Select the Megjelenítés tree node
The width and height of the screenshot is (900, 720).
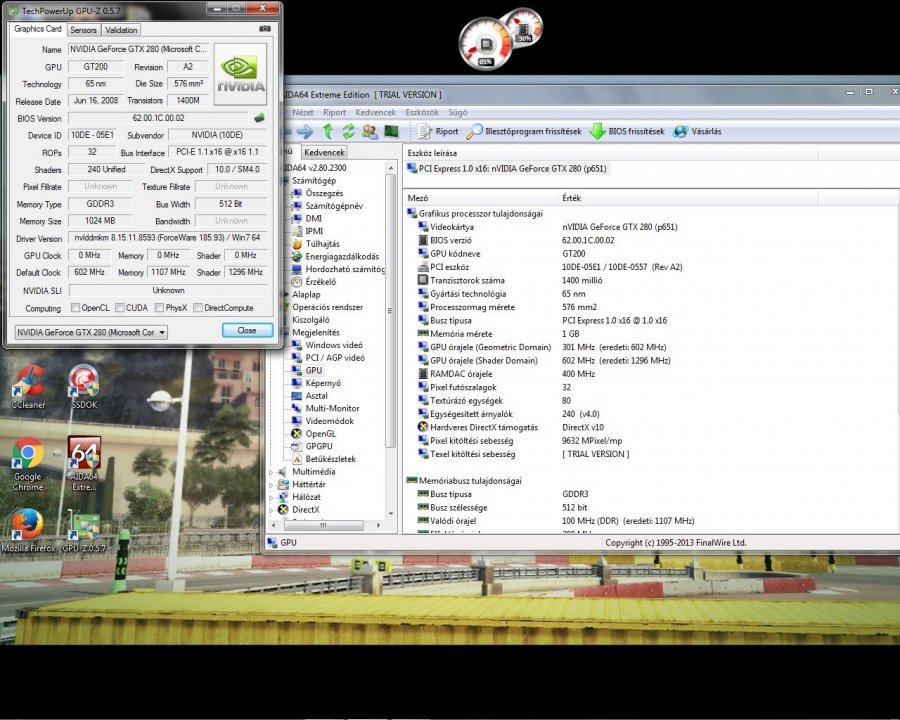pyautogui.click(x=316, y=332)
